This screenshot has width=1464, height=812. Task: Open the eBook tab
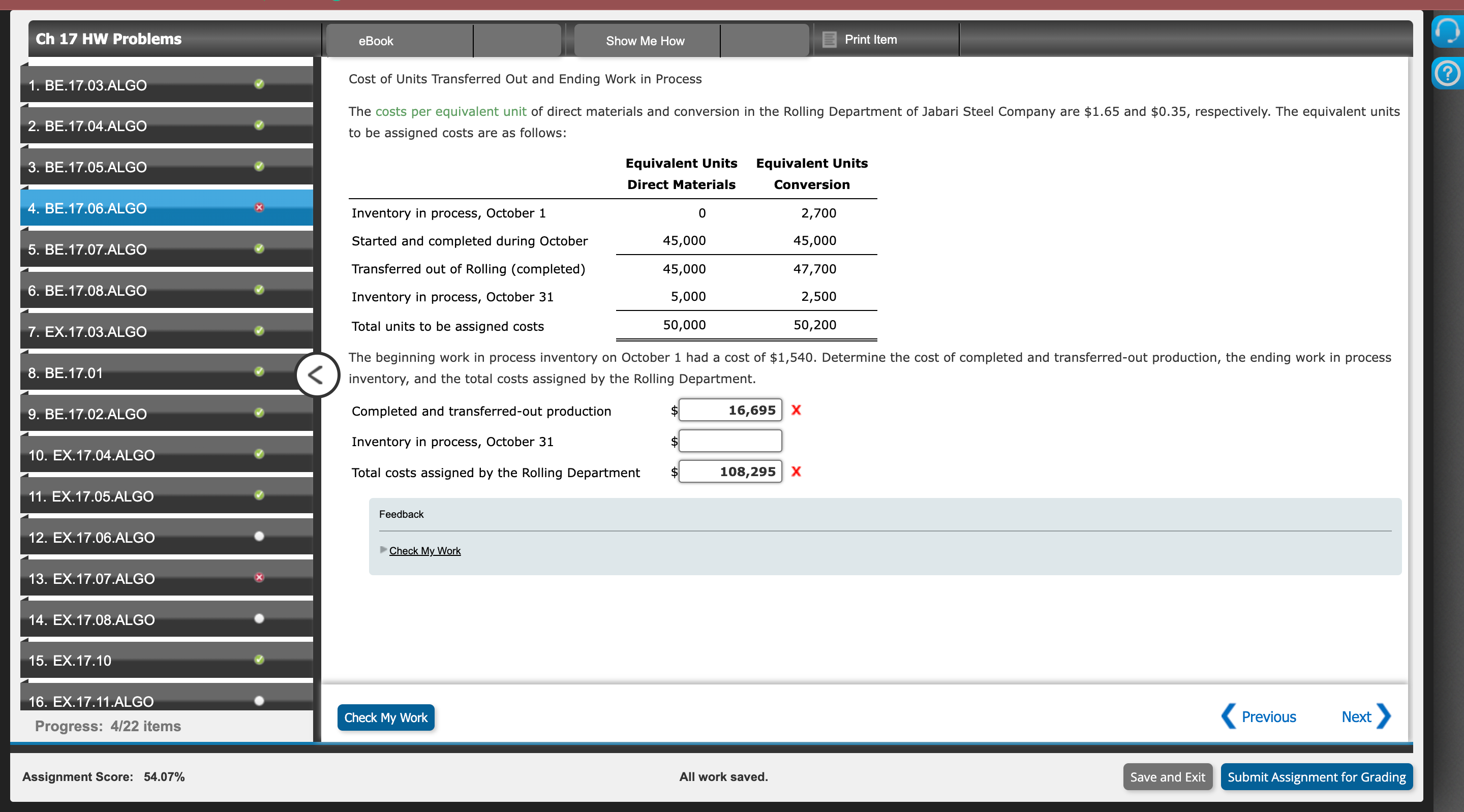[x=376, y=41]
